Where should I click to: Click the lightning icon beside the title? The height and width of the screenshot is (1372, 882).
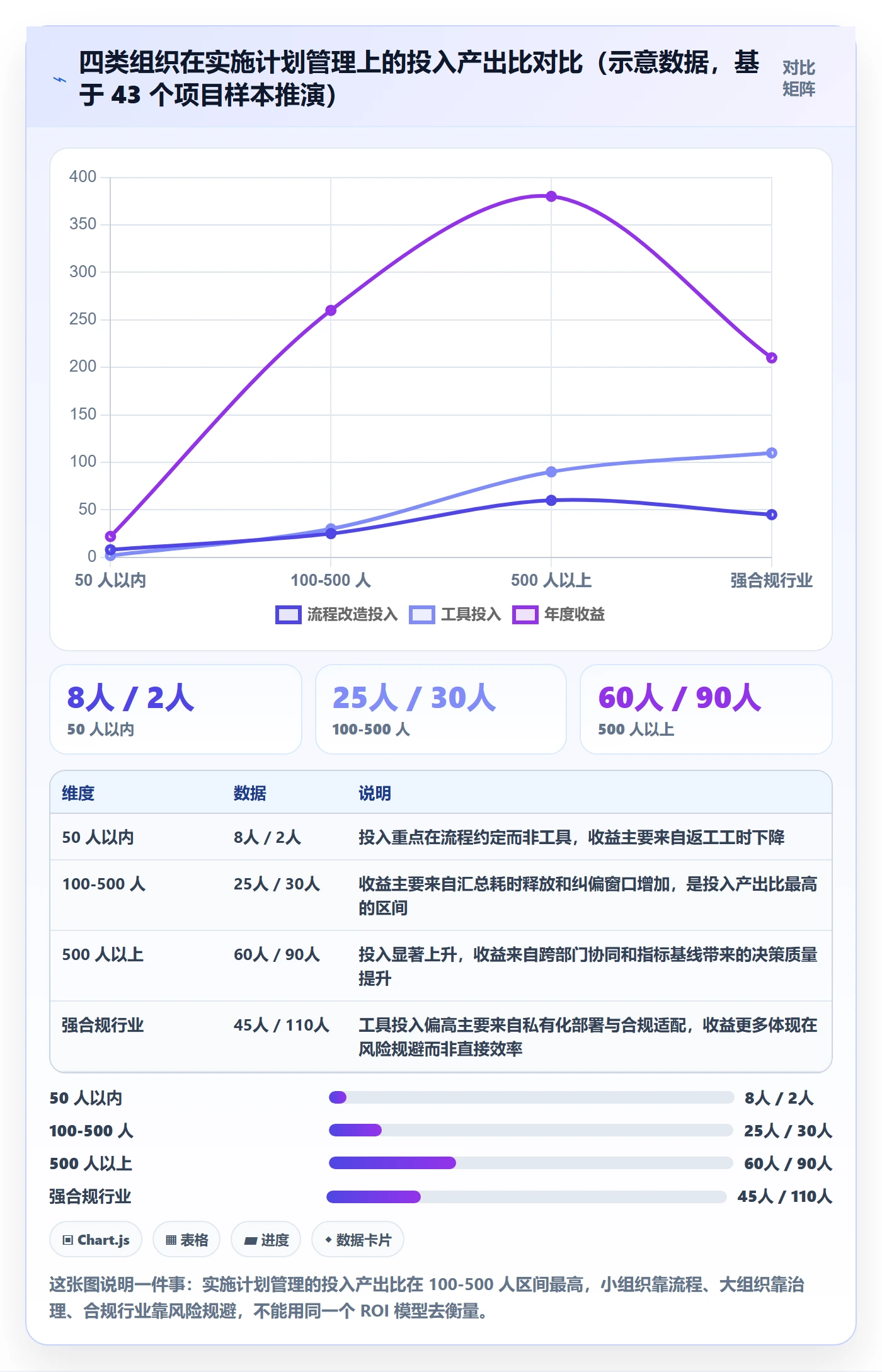pos(60,79)
